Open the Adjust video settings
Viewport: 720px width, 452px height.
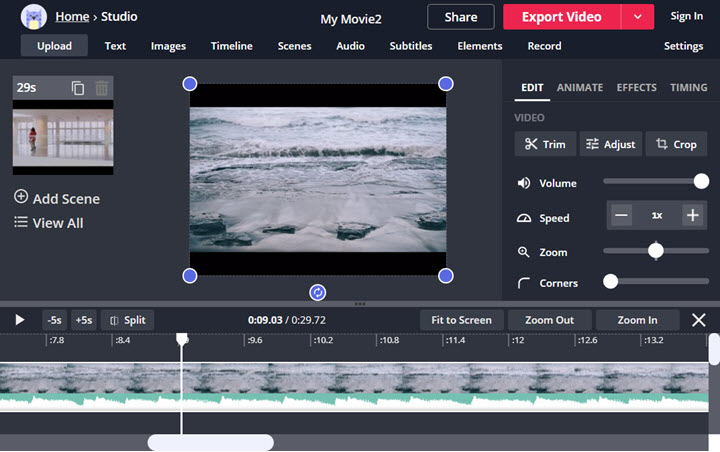(x=609, y=144)
